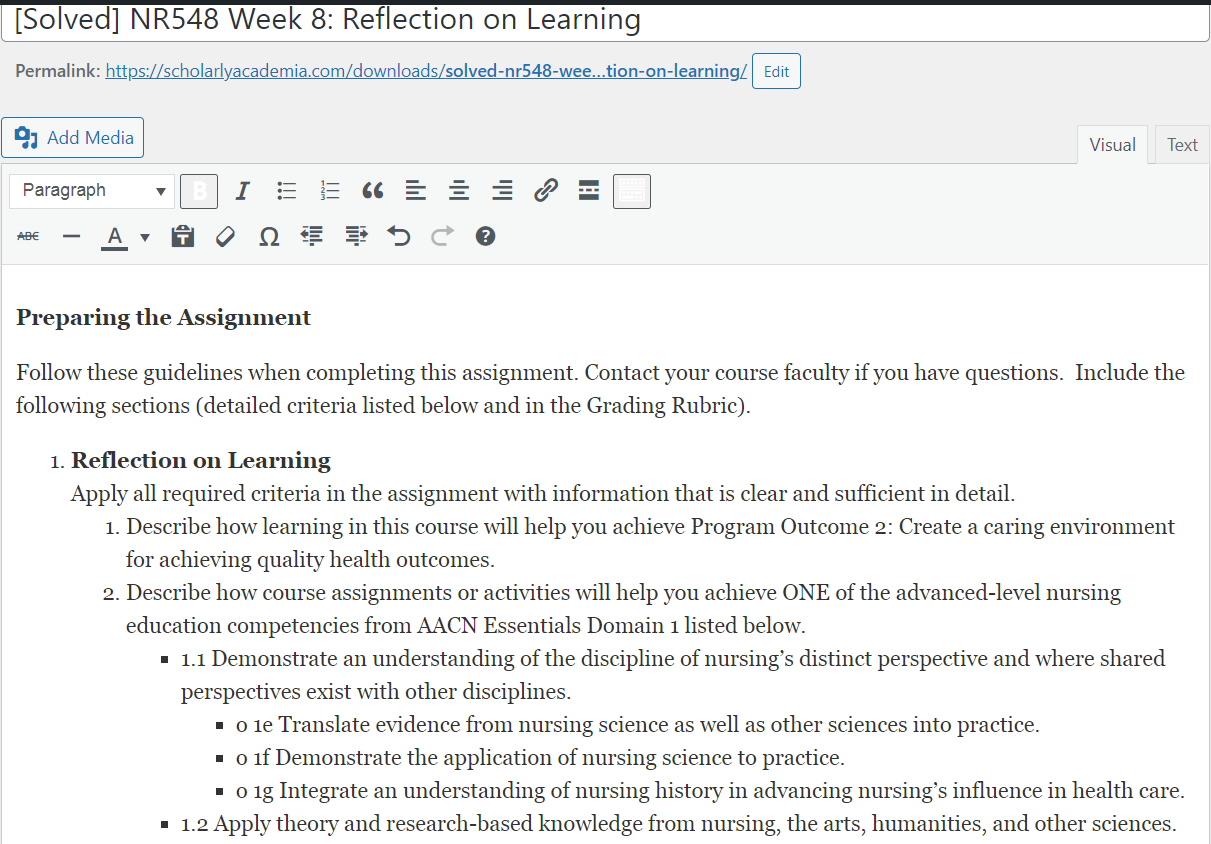Switch to the Visual editor tab
Screen dimensions: 1211x844
[1112, 145]
